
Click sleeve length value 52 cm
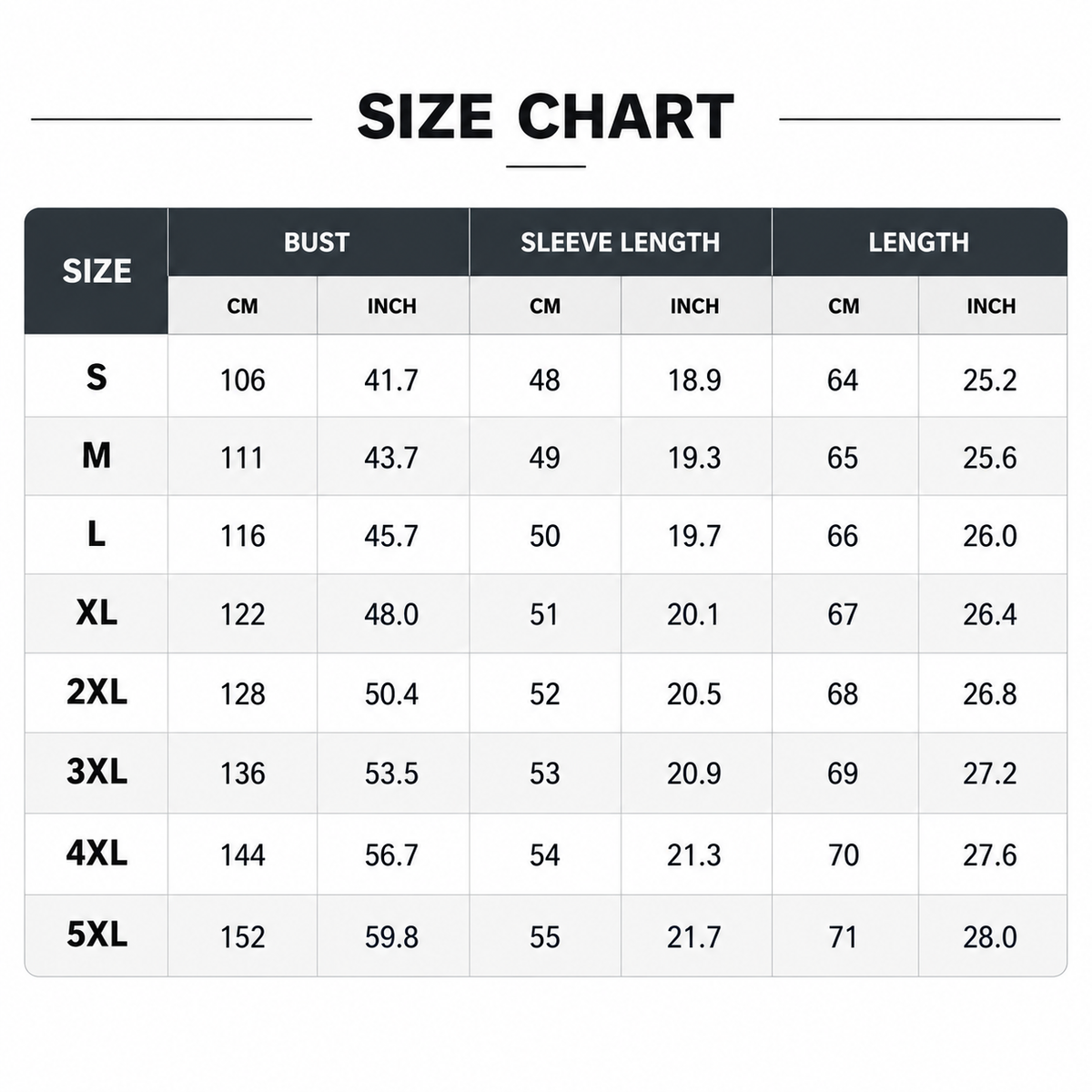(x=544, y=694)
